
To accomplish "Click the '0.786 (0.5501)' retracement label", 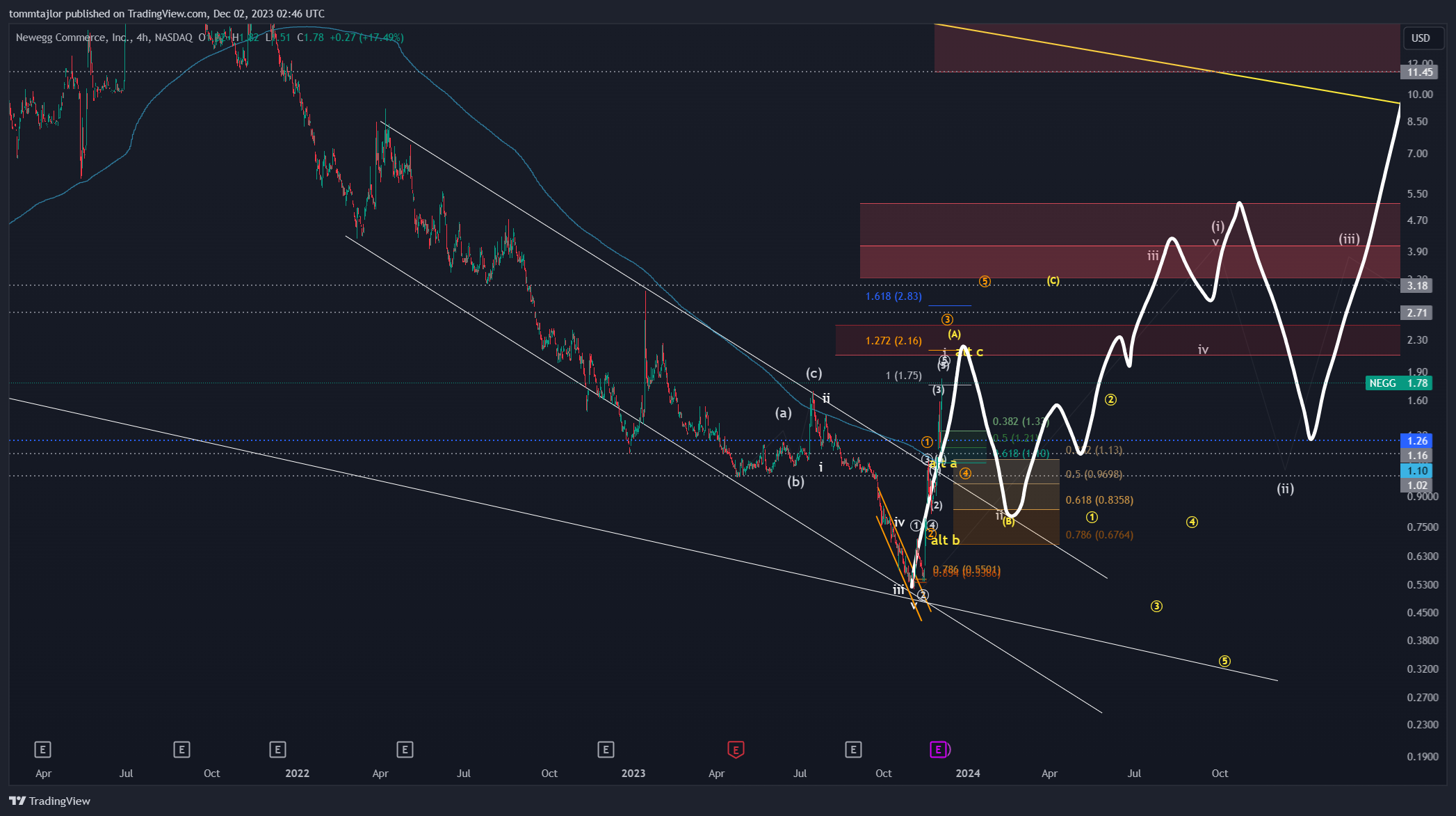I will 966,569.
